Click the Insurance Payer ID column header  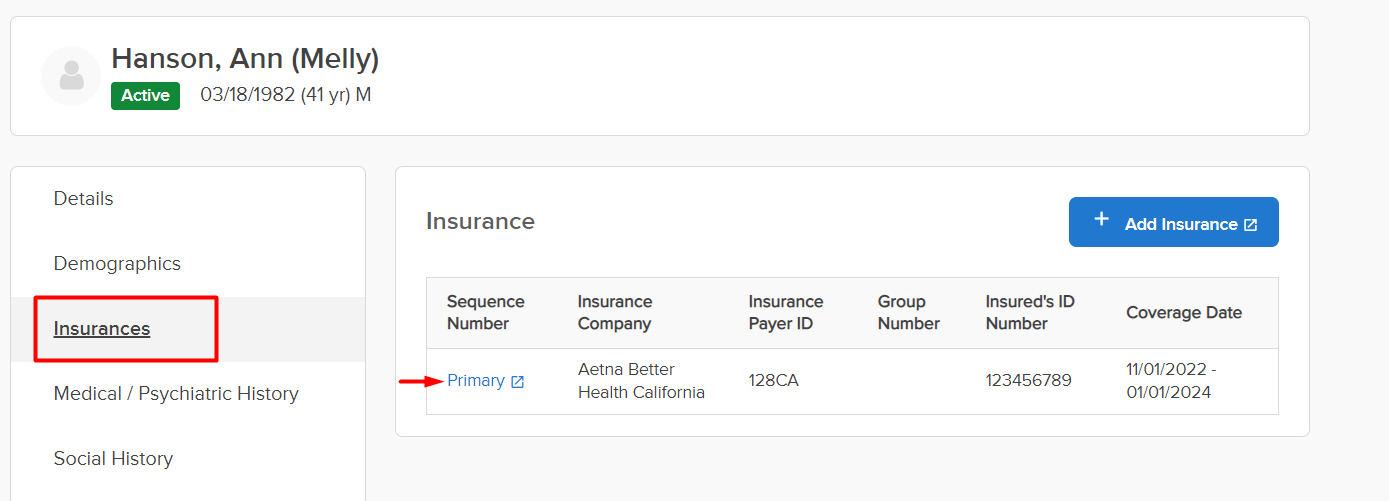(x=786, y=313)
